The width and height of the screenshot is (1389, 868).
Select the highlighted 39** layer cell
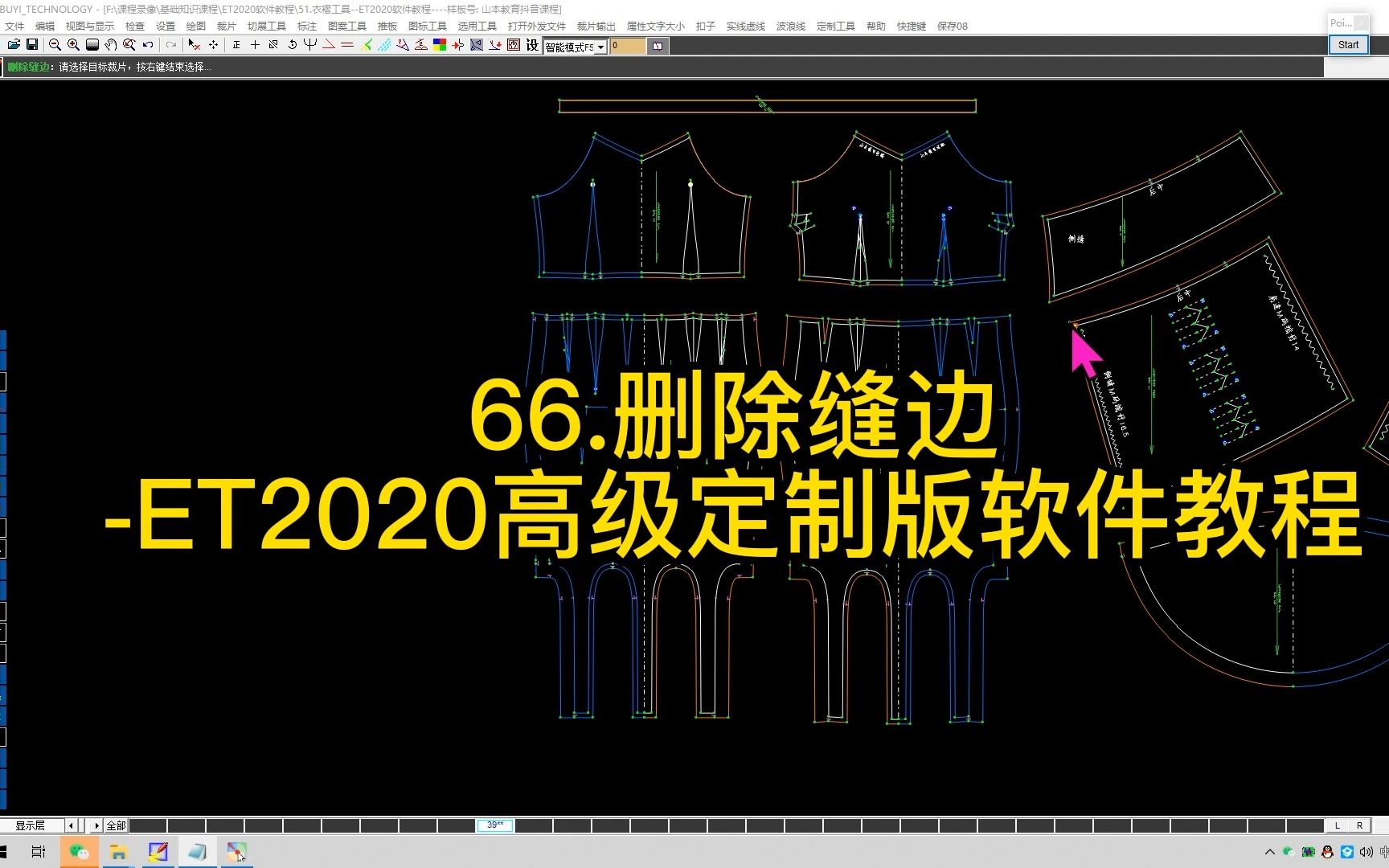(495, 825)
